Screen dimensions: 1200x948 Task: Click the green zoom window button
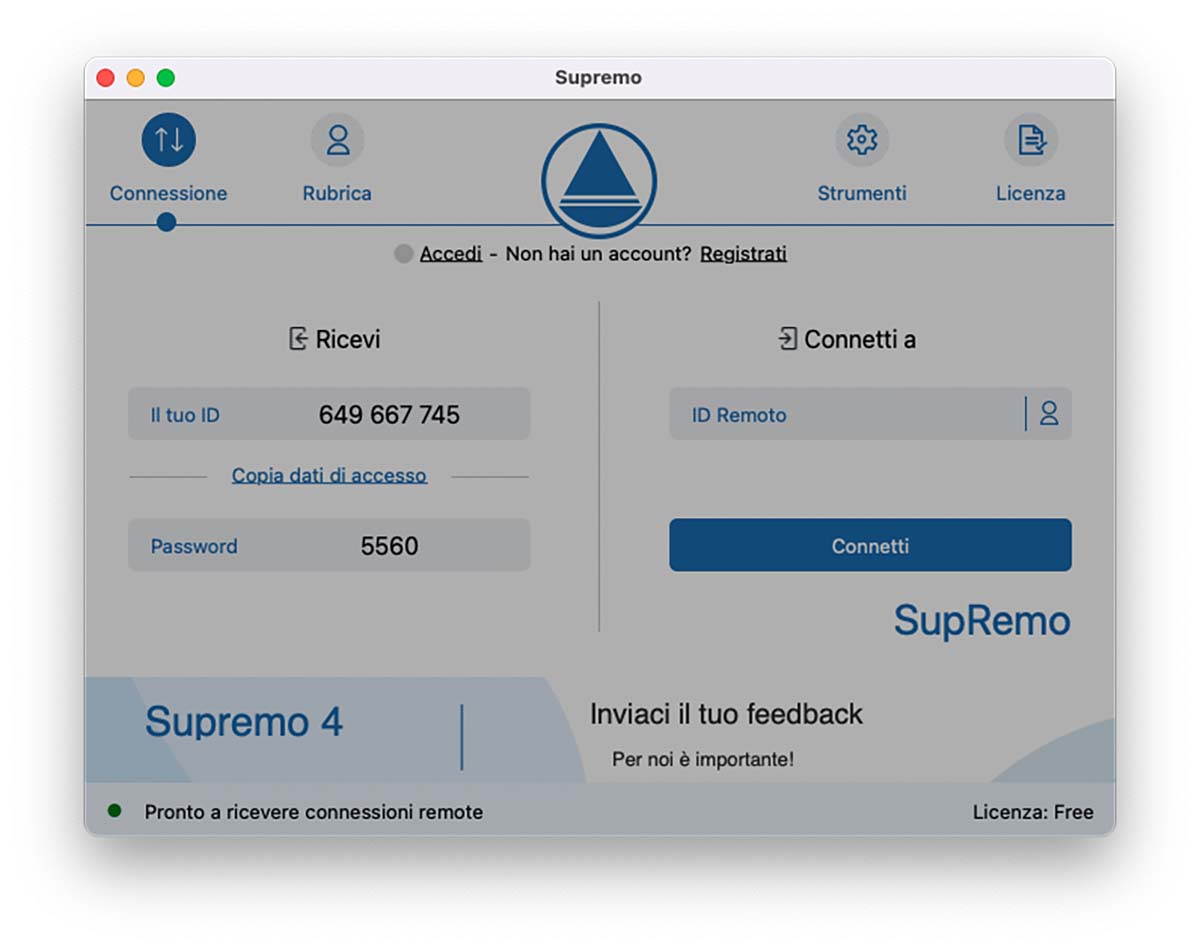pos(165,78)
